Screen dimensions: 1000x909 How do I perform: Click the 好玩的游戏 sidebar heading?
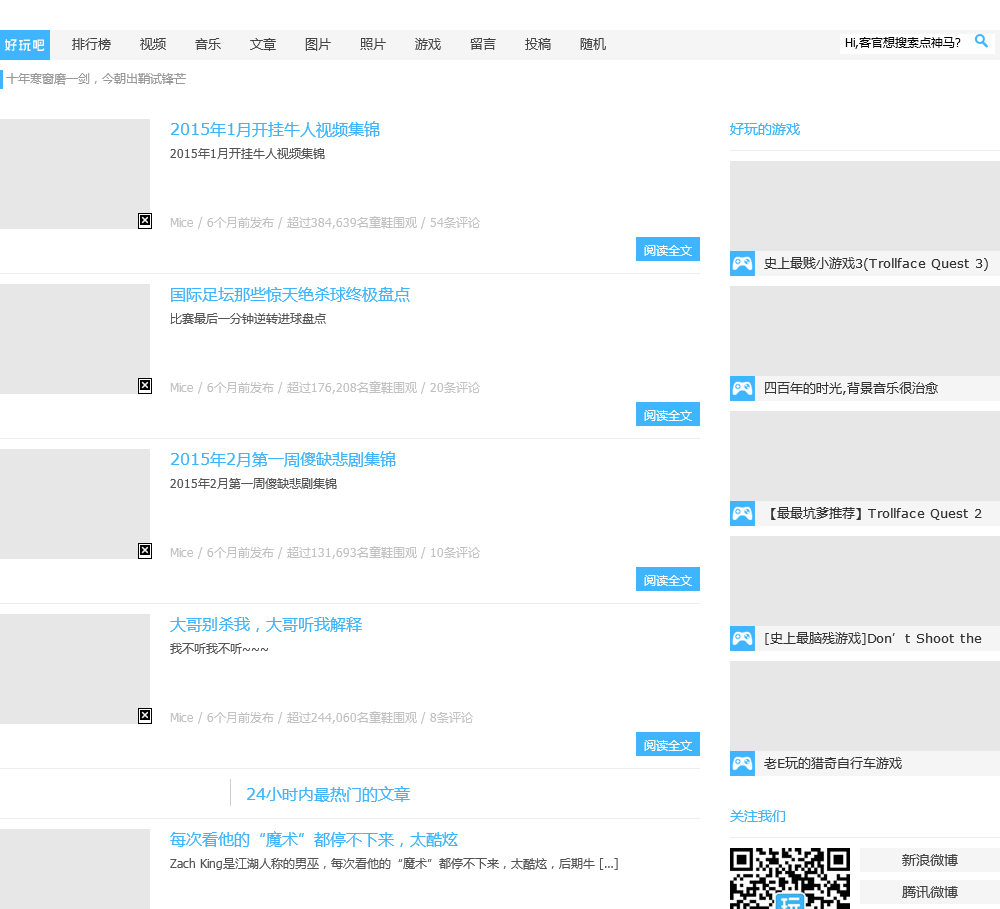(x=765, y=129)
